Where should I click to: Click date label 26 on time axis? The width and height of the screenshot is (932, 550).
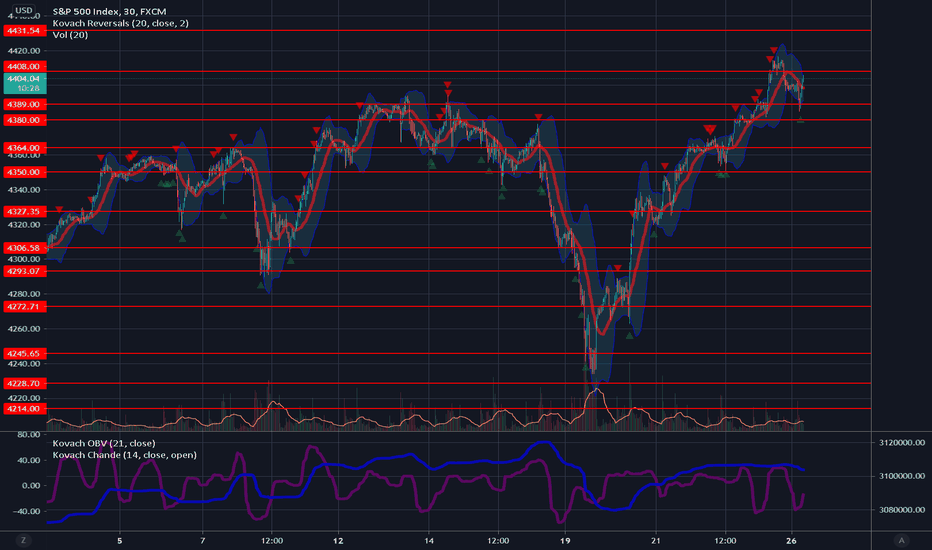[791, 540]
